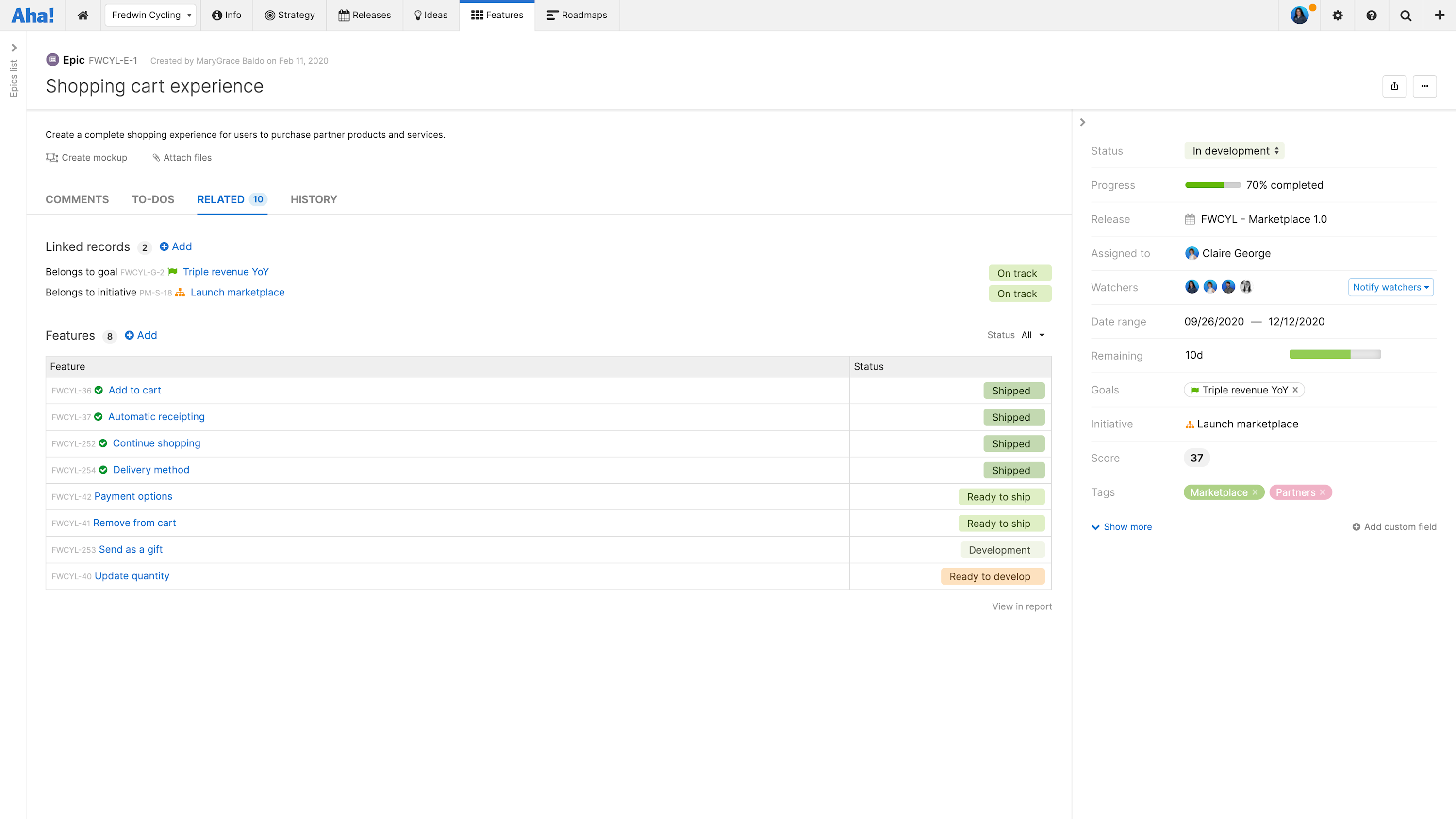The height and width of the screenshot is (819, 1456).
Task: Open settings gear icon
Action: (x=1337, y=15)
